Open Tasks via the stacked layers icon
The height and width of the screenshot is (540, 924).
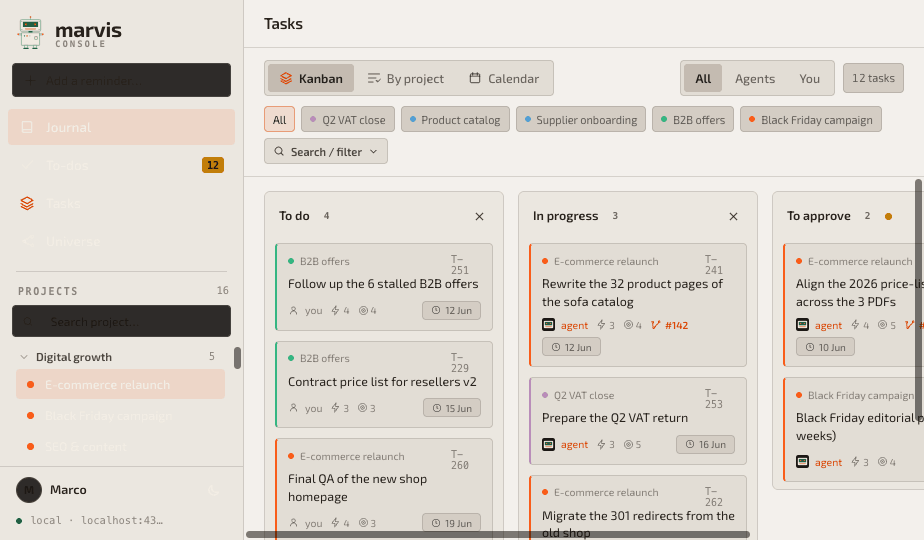27,203
